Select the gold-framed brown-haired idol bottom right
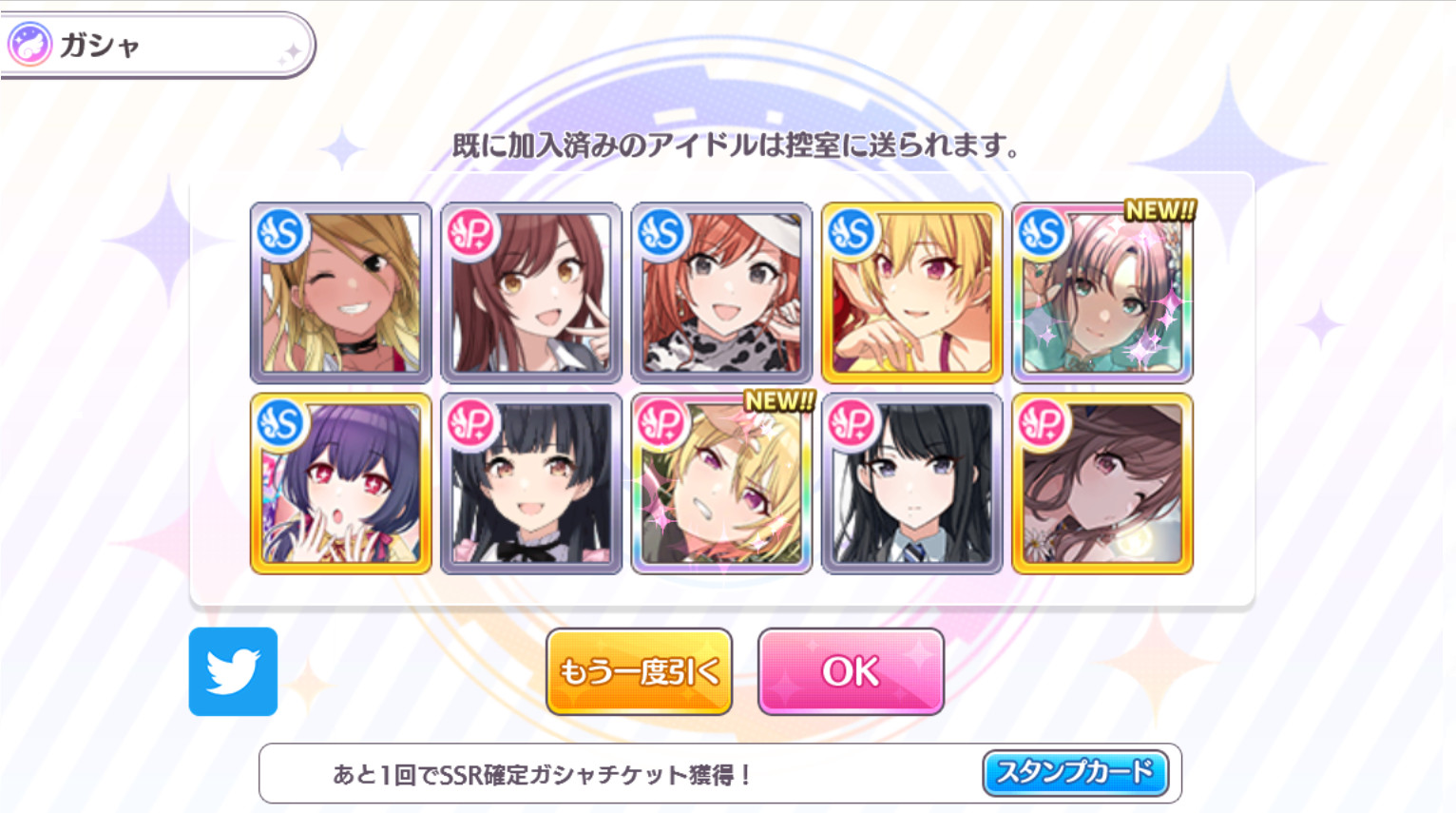Viewport: 1456px width, 813px height. click(1102, 483)
